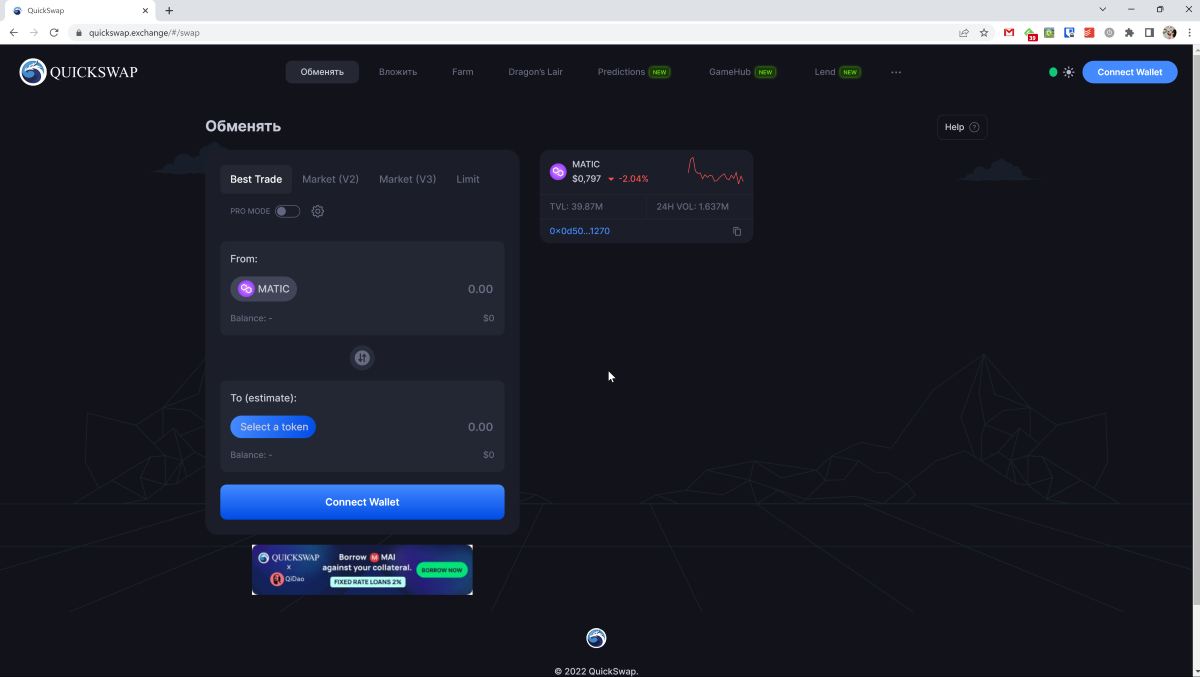Bookmark this page with the star icon
Image resolution: width=1200 pixels, height=677 pixels.
click(984, 33)
